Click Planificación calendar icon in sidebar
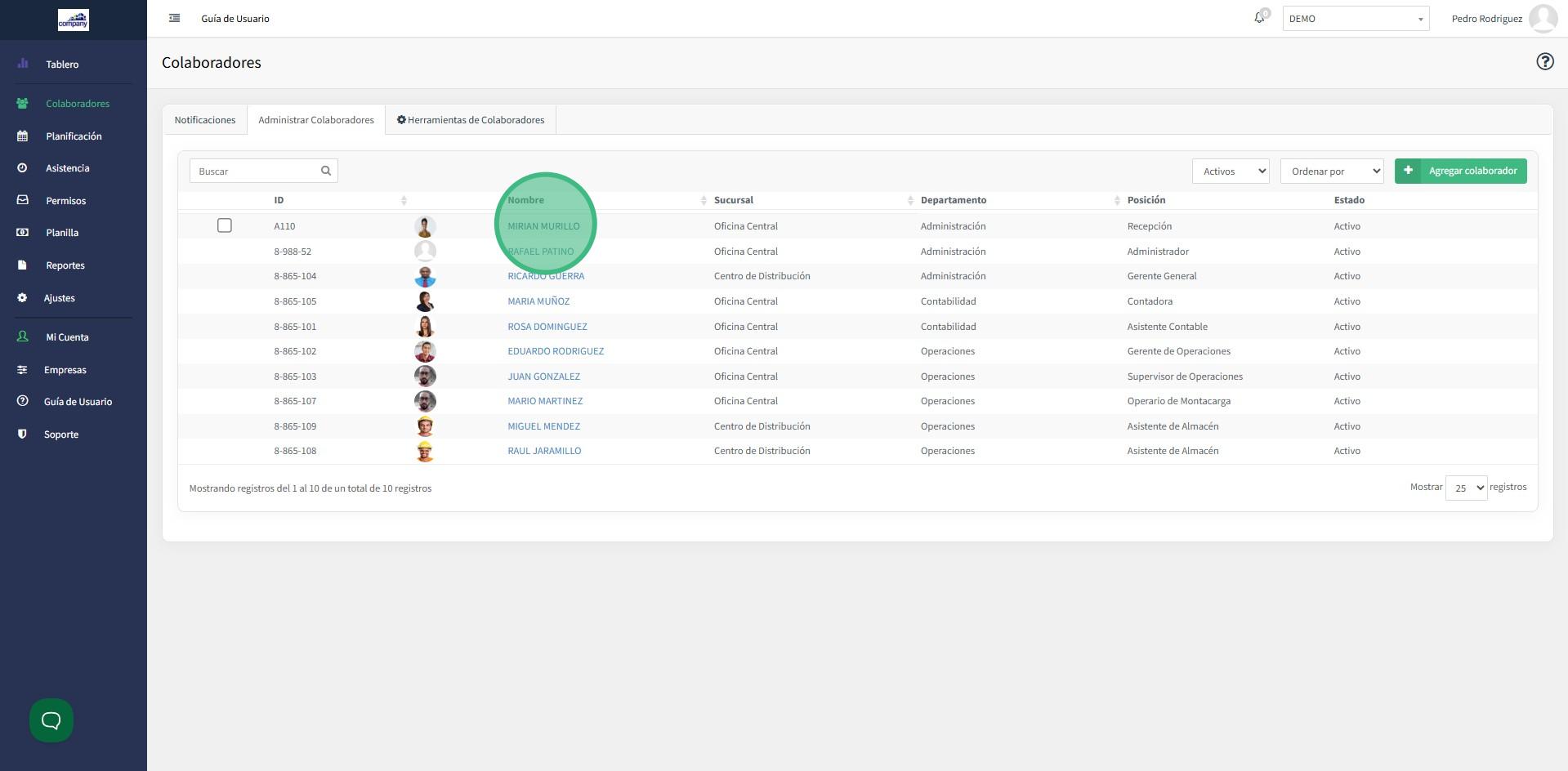 (23, 136)
